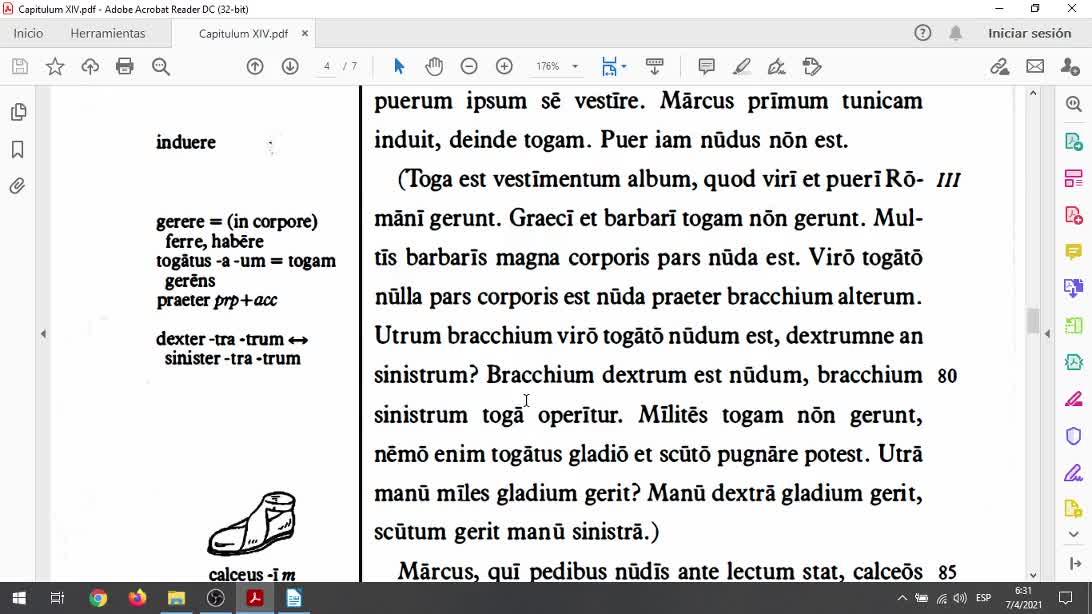Open the Protect shield tool in right pane
The image size is (1092, 614).
[x=1074, y=436]
